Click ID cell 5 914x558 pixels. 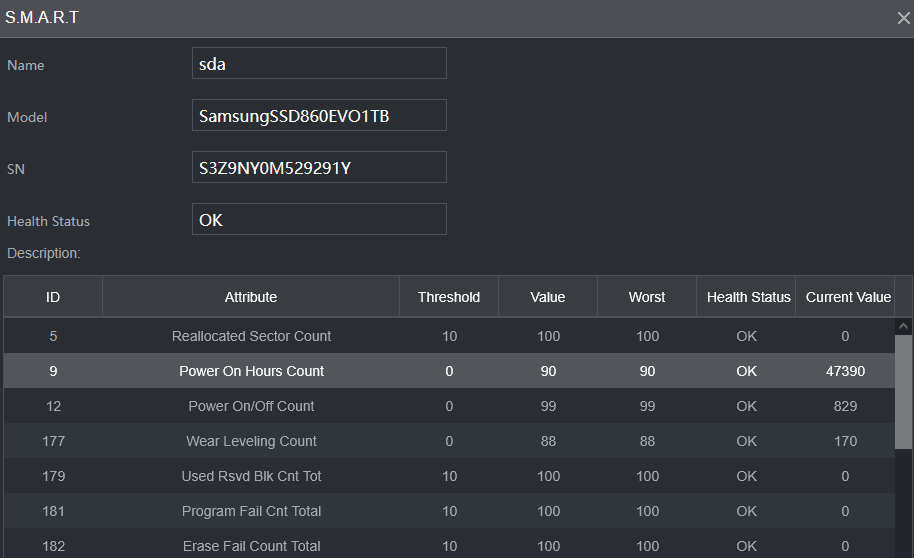53,336
